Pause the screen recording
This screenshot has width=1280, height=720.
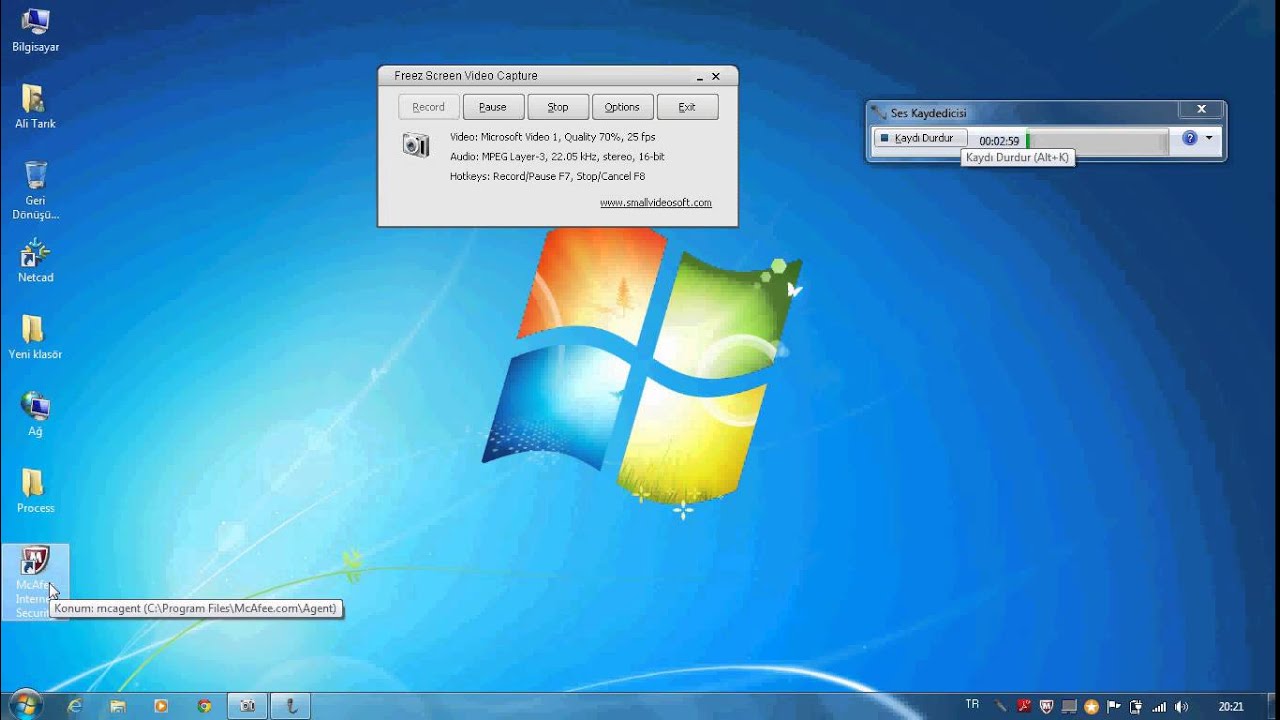tap(493, 107)
